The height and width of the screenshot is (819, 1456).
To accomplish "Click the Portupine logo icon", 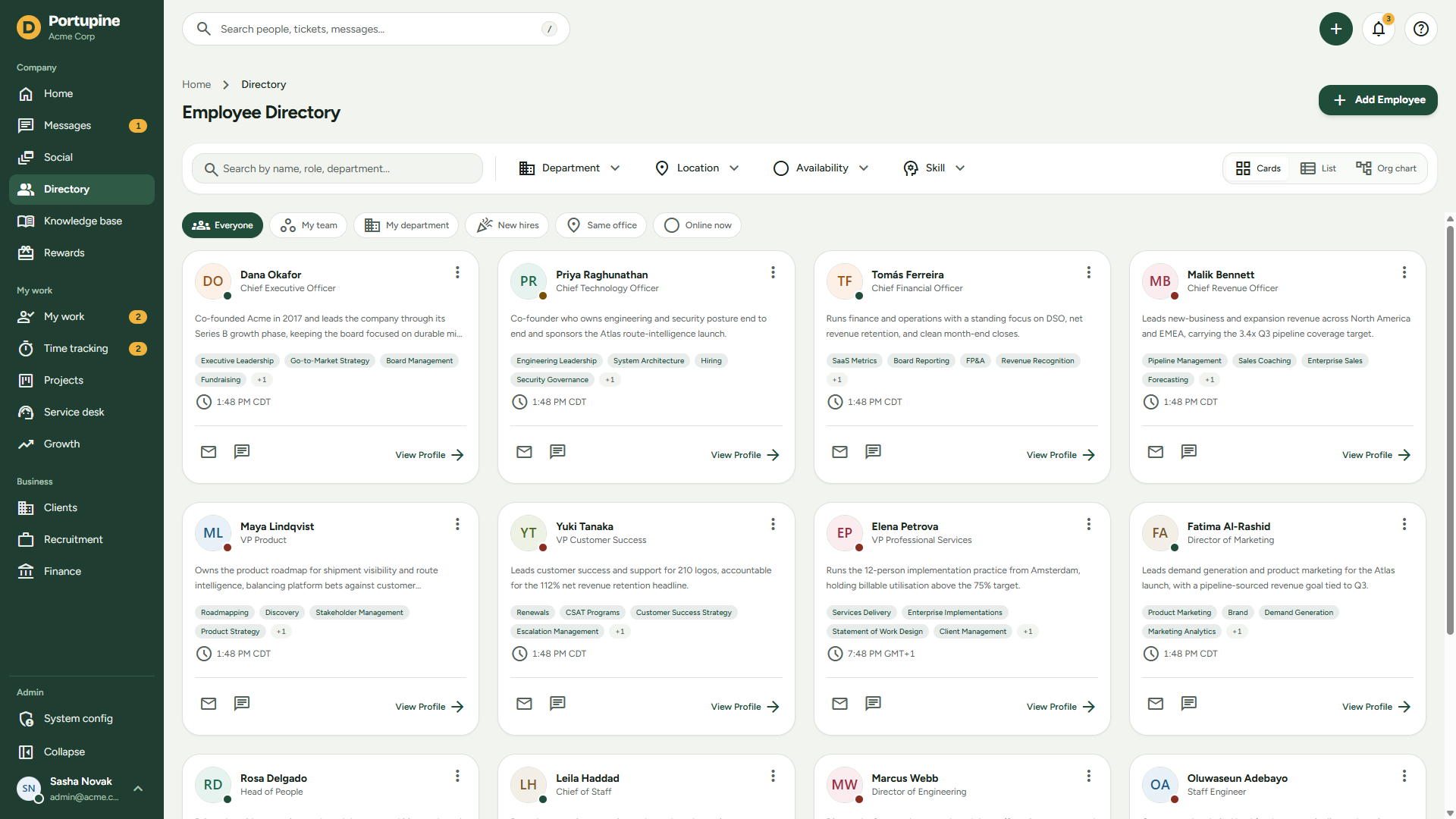I will (29, 28).
